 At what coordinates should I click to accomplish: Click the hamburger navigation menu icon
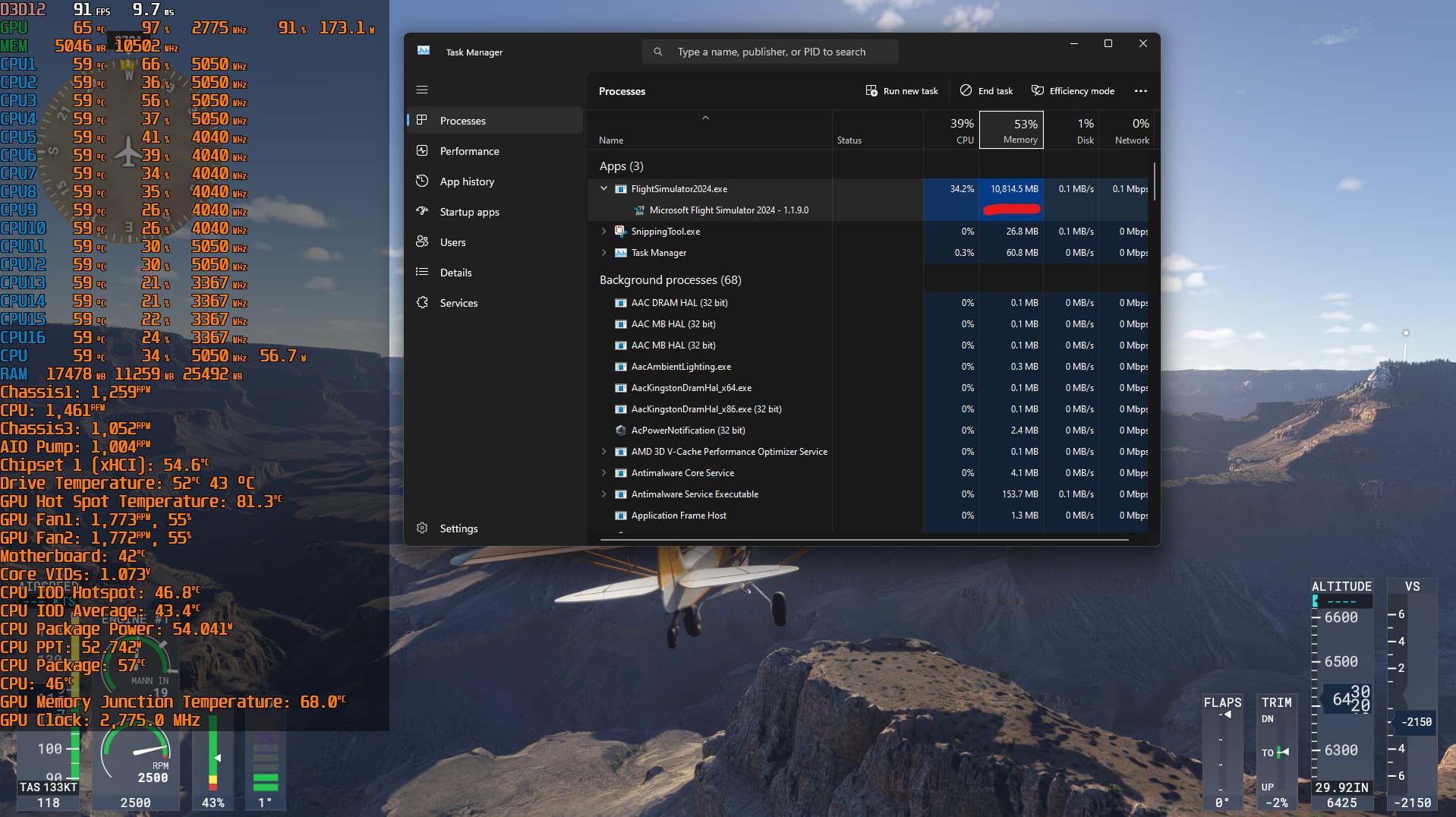[422, 90]
